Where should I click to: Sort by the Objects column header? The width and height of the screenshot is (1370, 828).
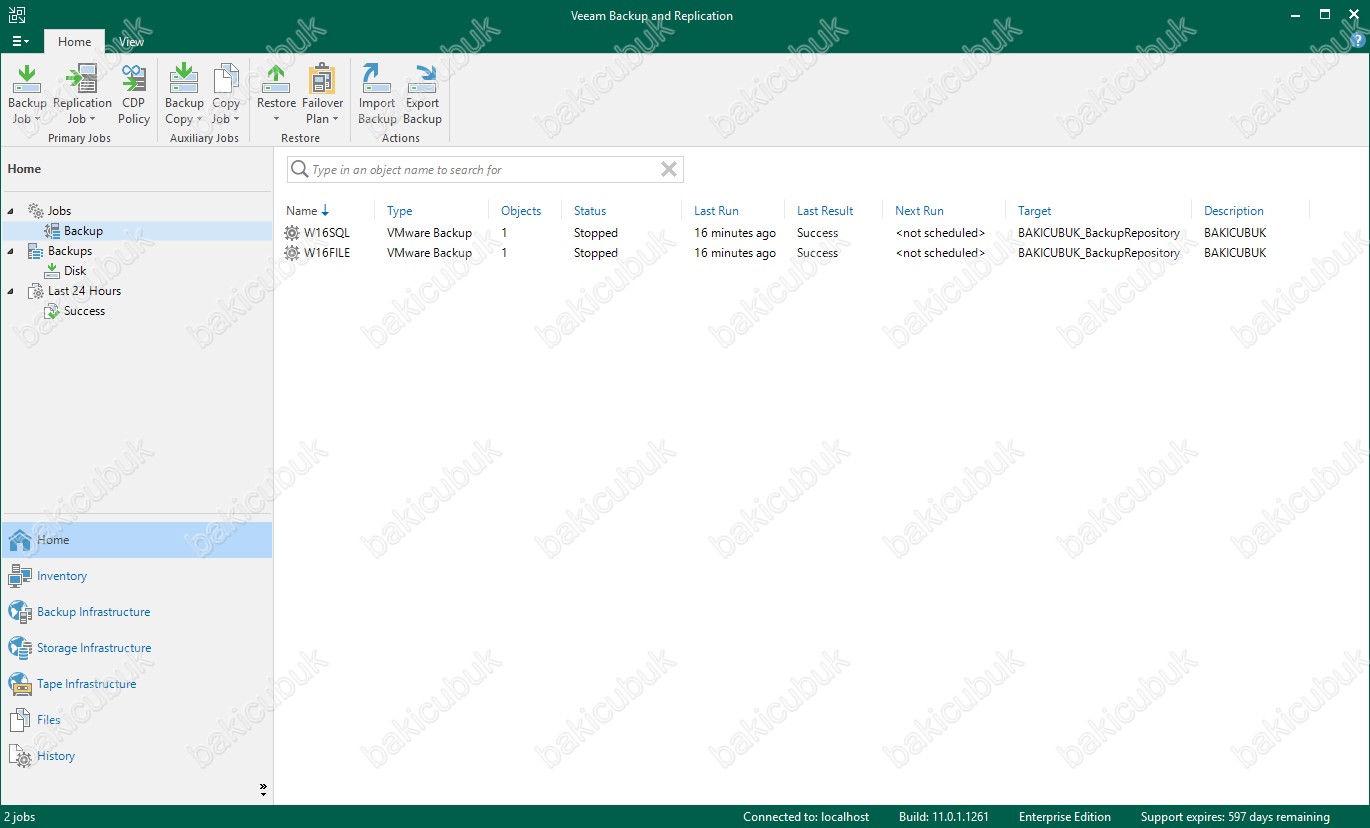(x=521, y=211)
